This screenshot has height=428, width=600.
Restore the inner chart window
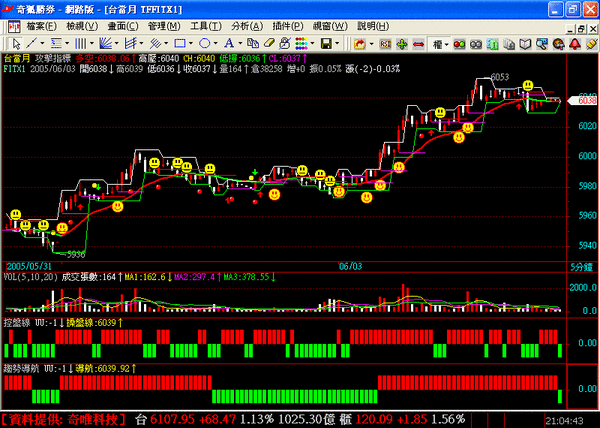click(x=582, y=29)
